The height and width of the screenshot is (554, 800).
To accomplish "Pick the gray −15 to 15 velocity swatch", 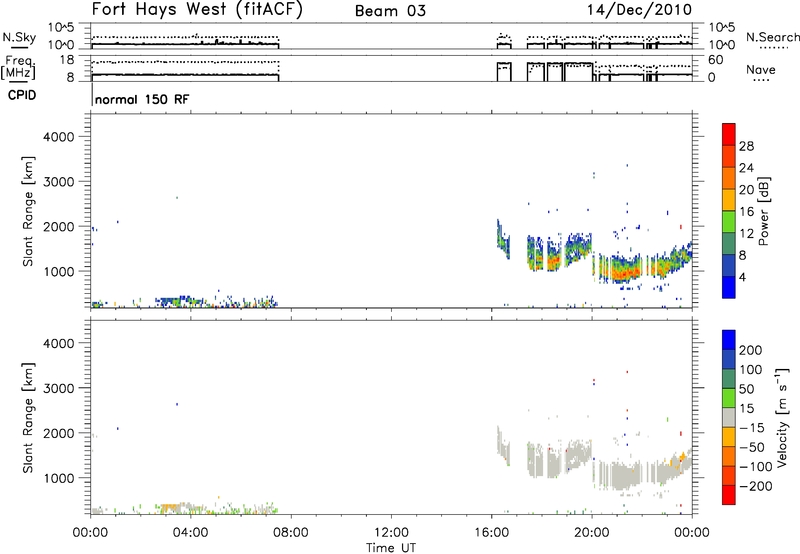I will [x=729, y=417].
